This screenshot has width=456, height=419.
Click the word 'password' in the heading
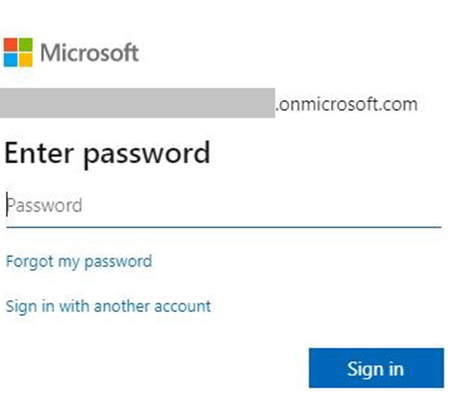point(147,155)
